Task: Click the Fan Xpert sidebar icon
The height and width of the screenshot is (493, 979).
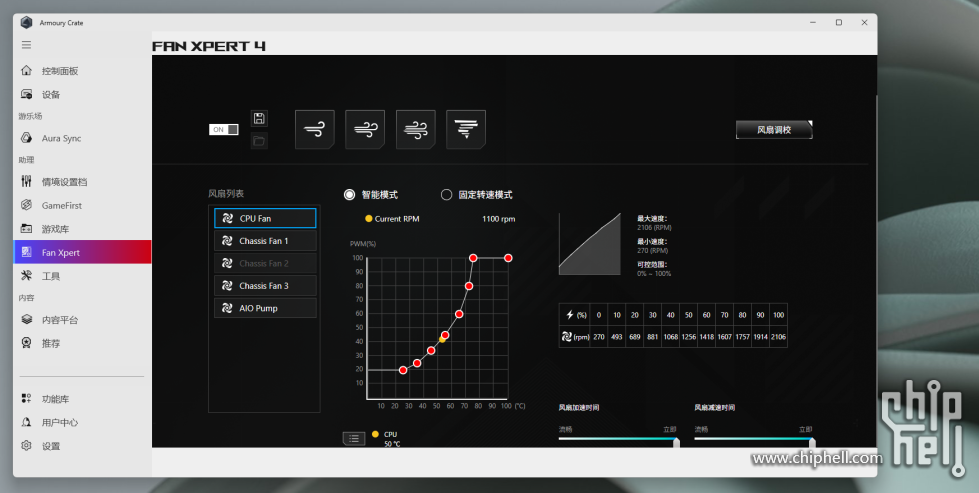Action: click(26, 252)
